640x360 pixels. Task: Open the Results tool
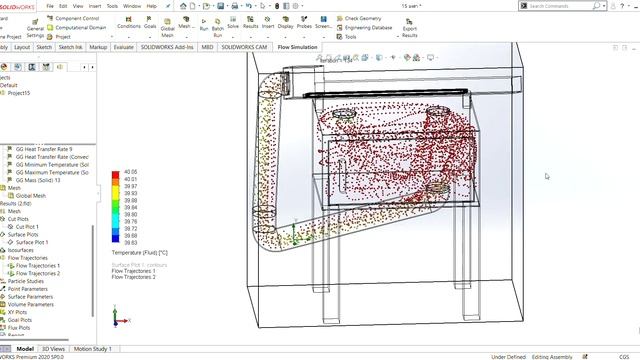250,22
